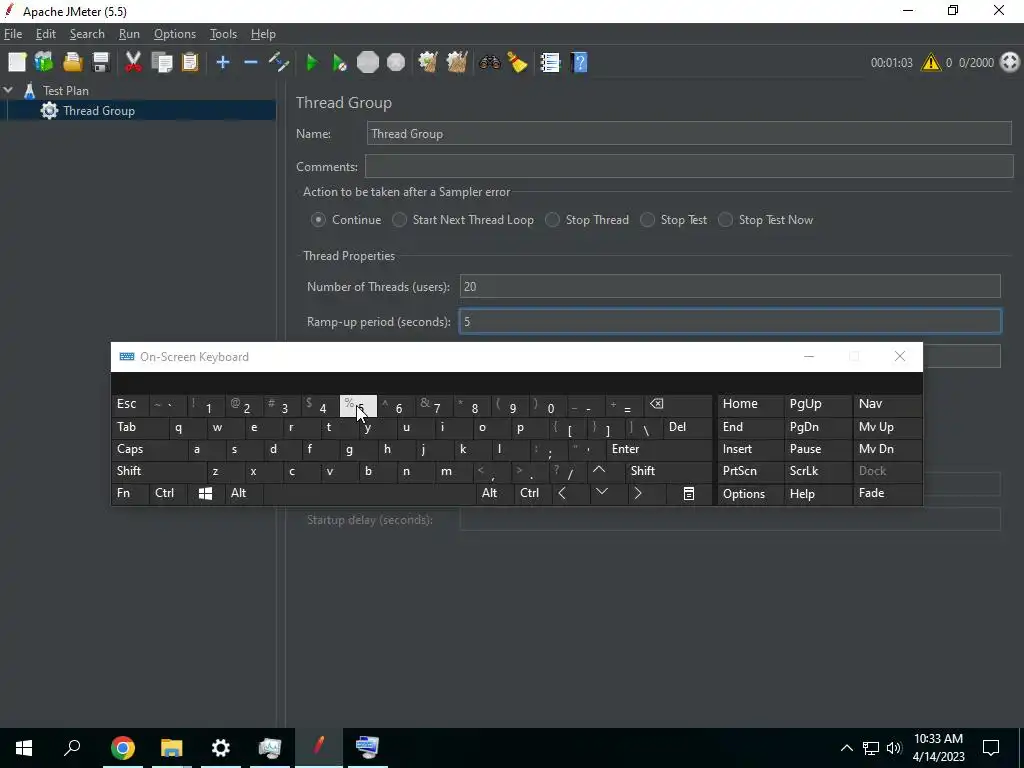Open Templates from the toolbar
The width and height of the screenshot is (1024, 768).
44,63
